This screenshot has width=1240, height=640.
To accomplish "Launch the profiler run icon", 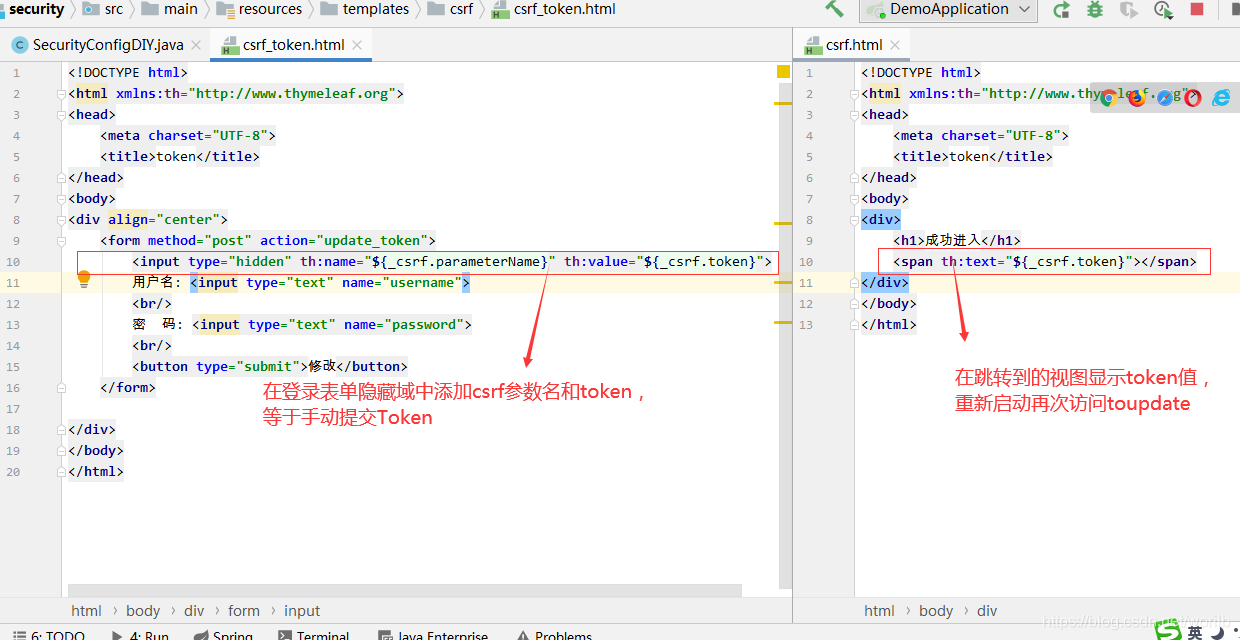I will pyautogui.click(x=1163, y=10).
